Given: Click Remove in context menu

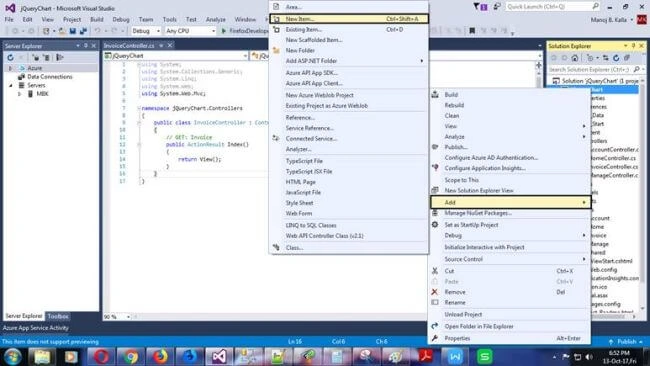Looking at the screenshot, I should click(x=509, y=292).
